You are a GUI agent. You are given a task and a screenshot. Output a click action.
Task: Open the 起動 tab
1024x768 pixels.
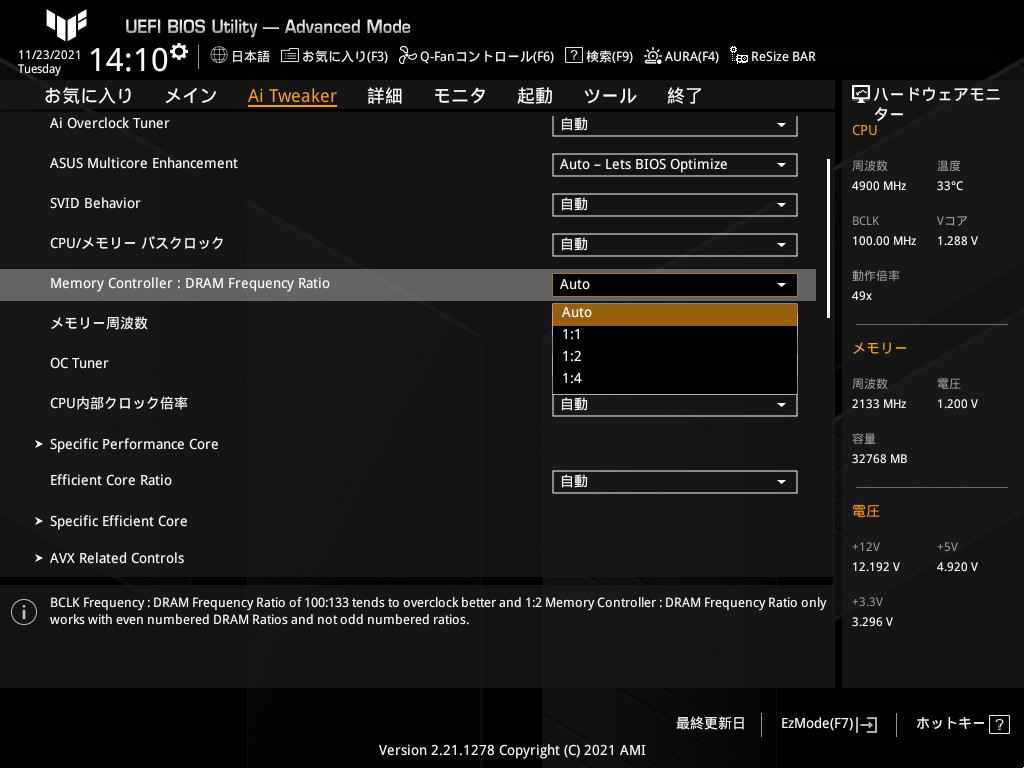[535, 95]
